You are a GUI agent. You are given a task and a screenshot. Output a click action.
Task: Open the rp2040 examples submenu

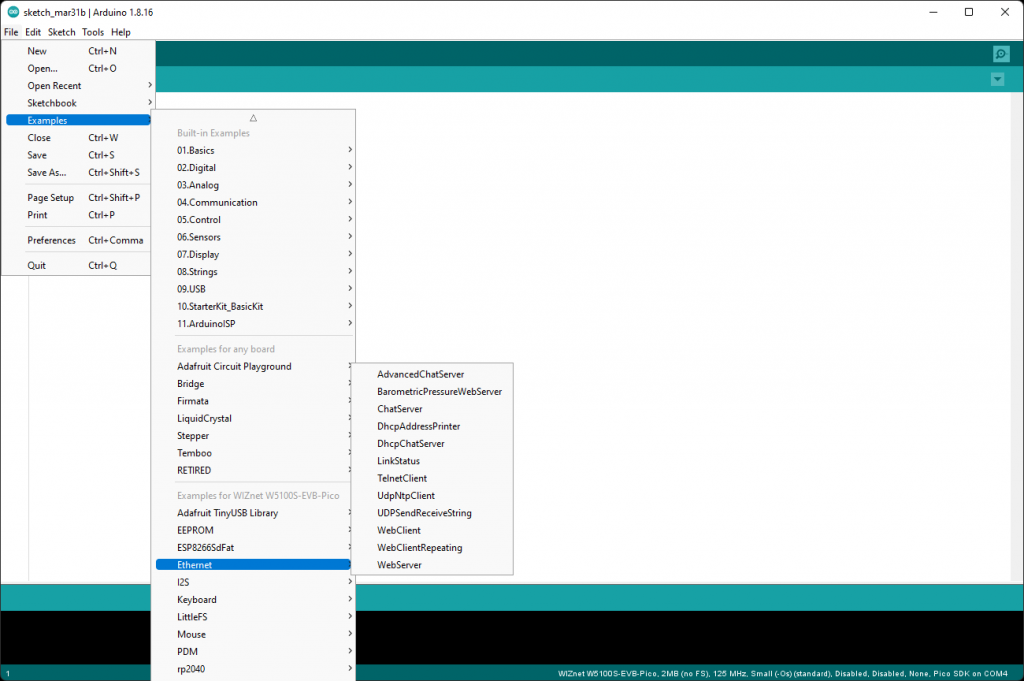[x=253, y=669]
